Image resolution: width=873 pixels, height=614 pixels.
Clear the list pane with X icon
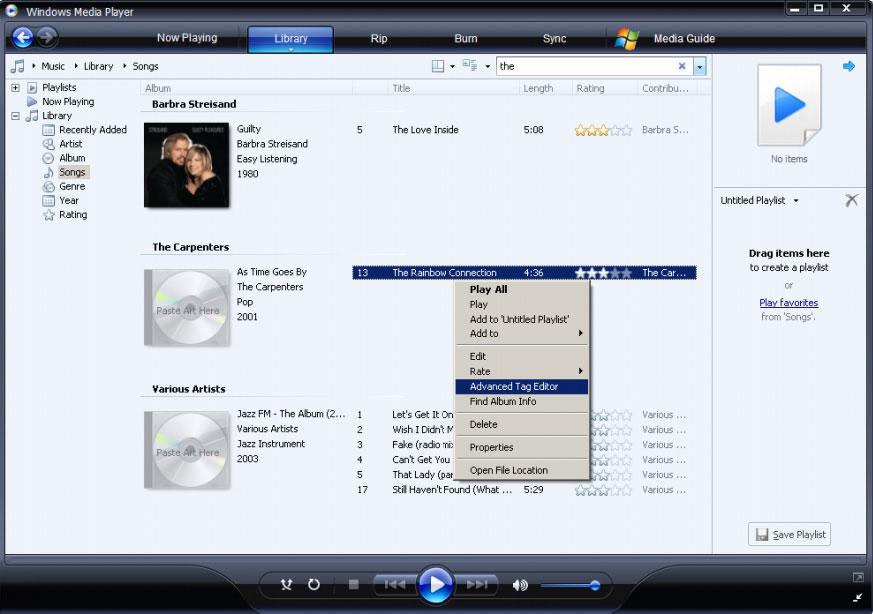851,200
